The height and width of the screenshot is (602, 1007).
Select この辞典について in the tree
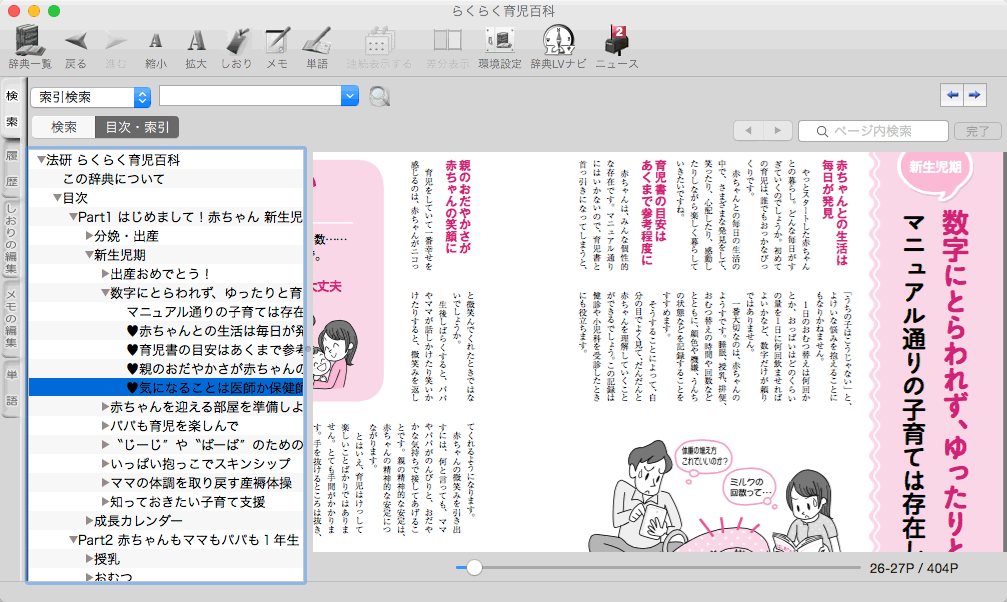pyautogui.click(x=114, y=179)
